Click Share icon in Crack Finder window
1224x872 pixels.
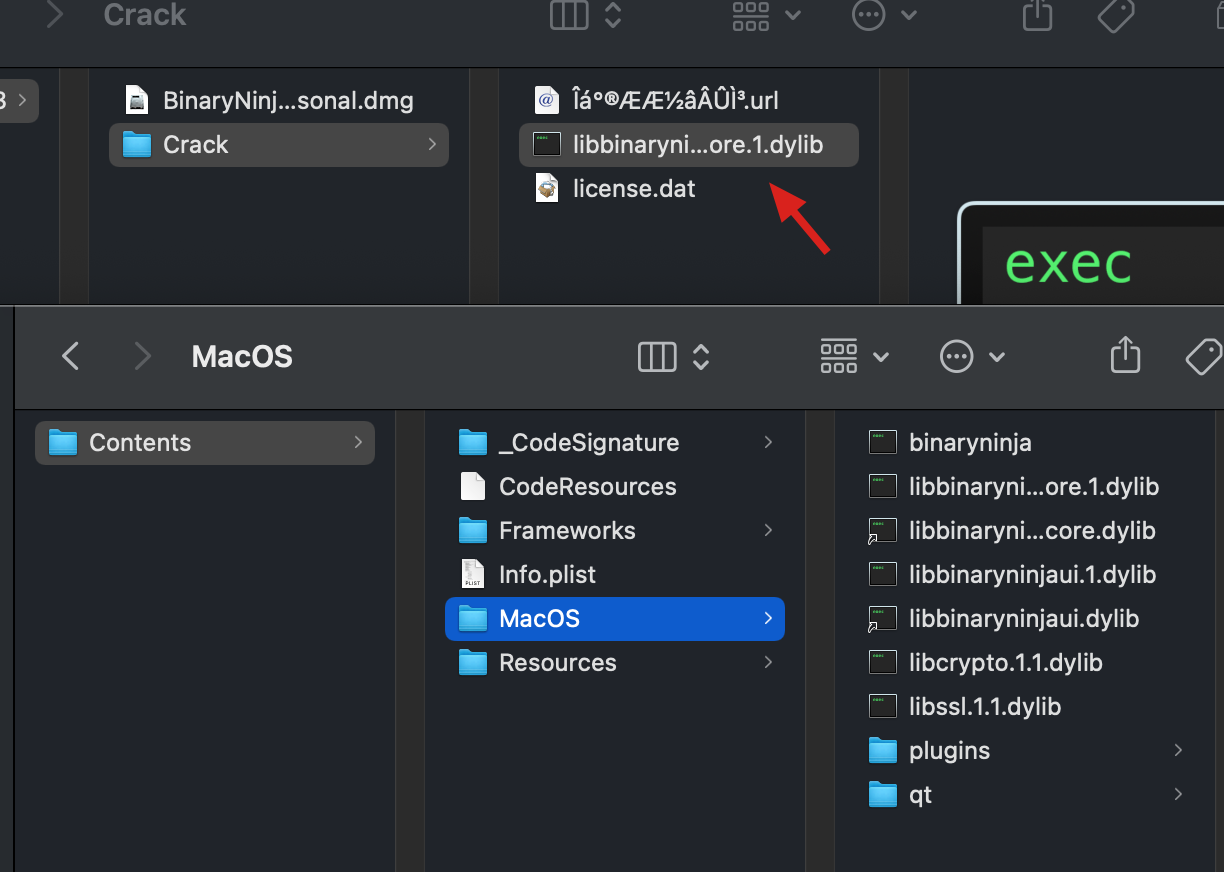[x=1037, y=14]
